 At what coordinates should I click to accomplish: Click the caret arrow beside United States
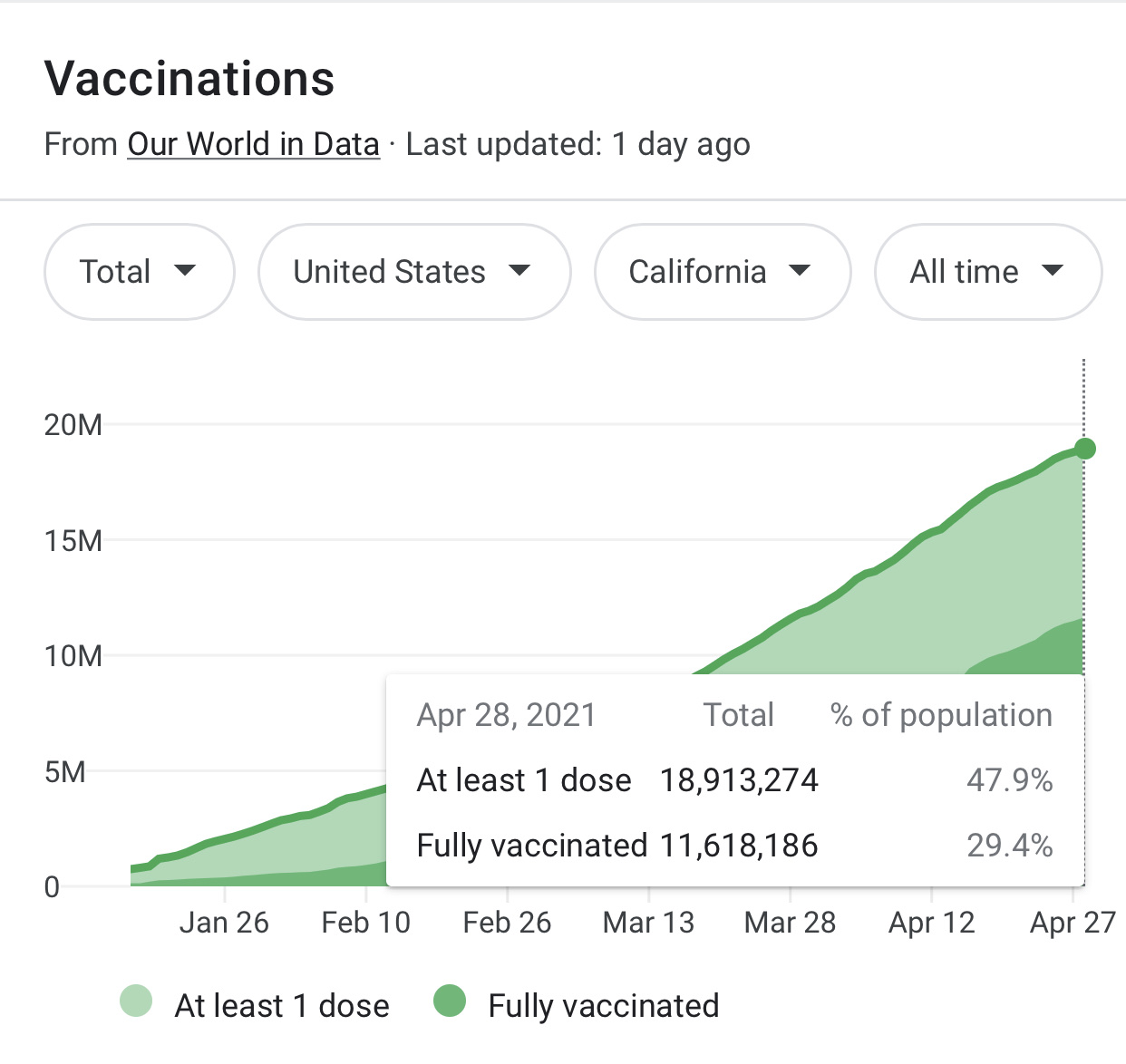[x=519, y=270]
